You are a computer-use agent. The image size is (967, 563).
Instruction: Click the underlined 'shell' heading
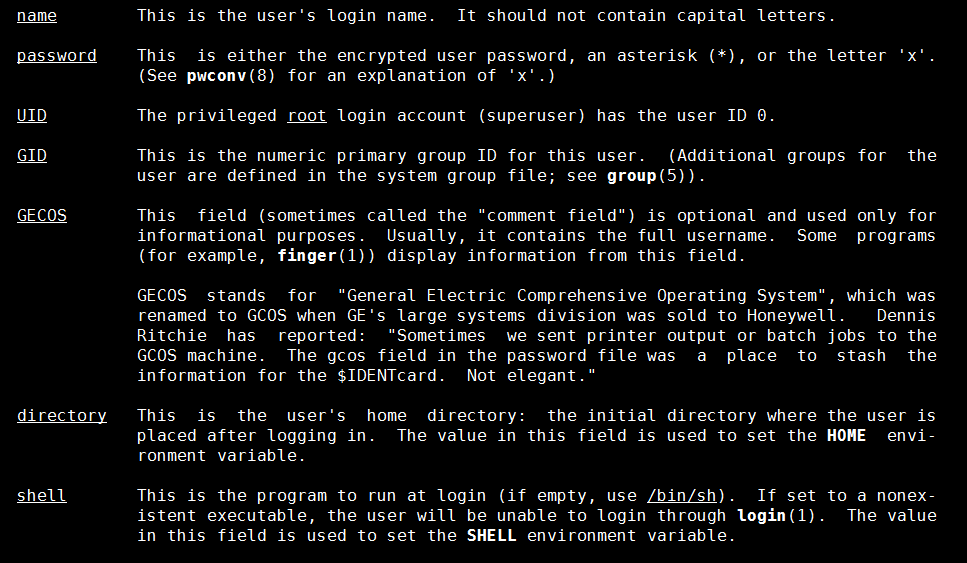click(x=41, y=496)
